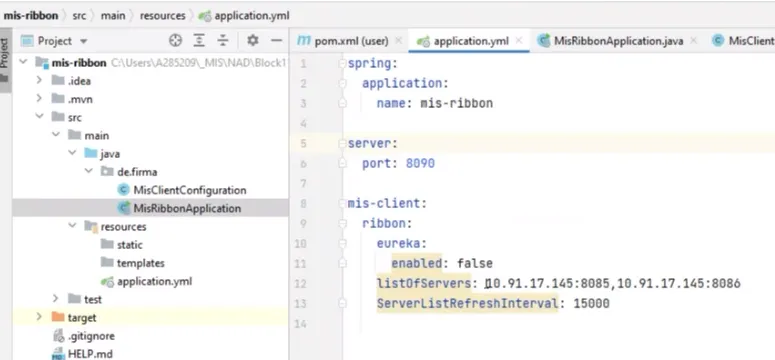Select the templates folder
Image resolution: width=775 pixels, height=360 pixels.
click(140, 263)
